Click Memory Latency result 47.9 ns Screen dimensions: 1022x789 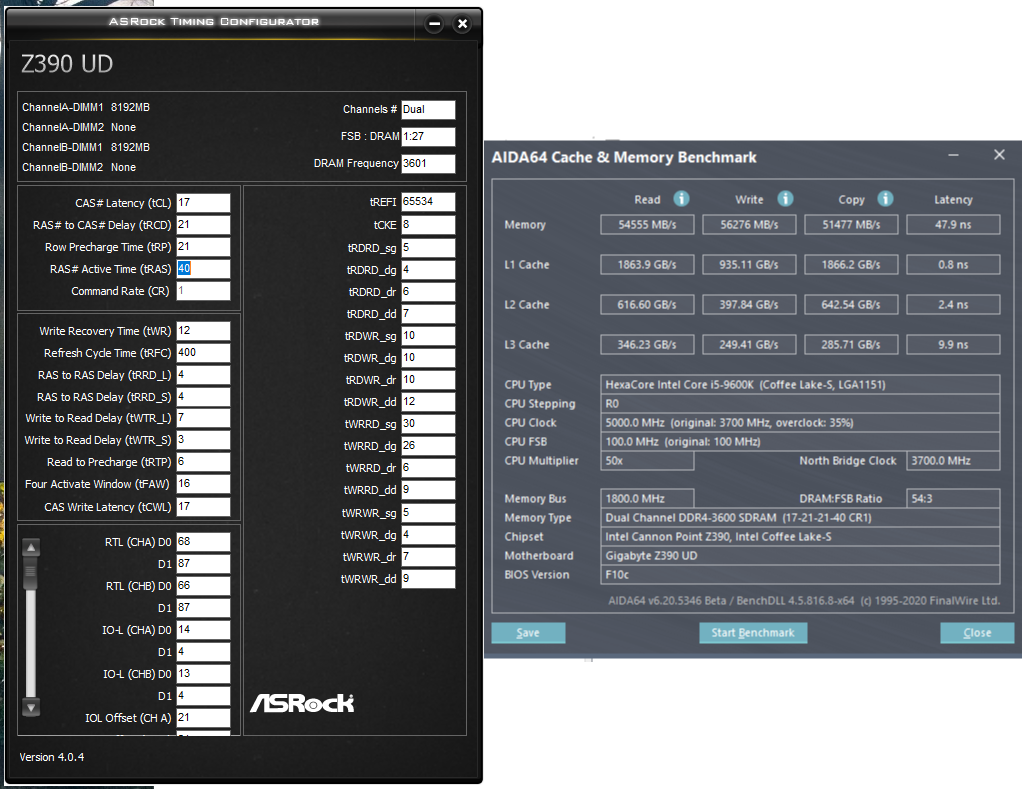pyautogui.click(x=953, y=225)
